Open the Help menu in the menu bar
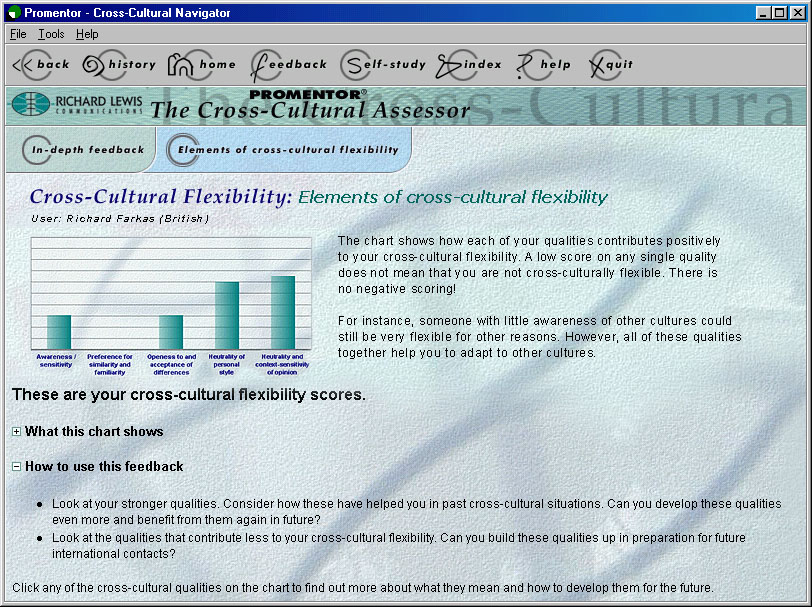Viewport: 812px width, 607px height. [x=87, y=34]
